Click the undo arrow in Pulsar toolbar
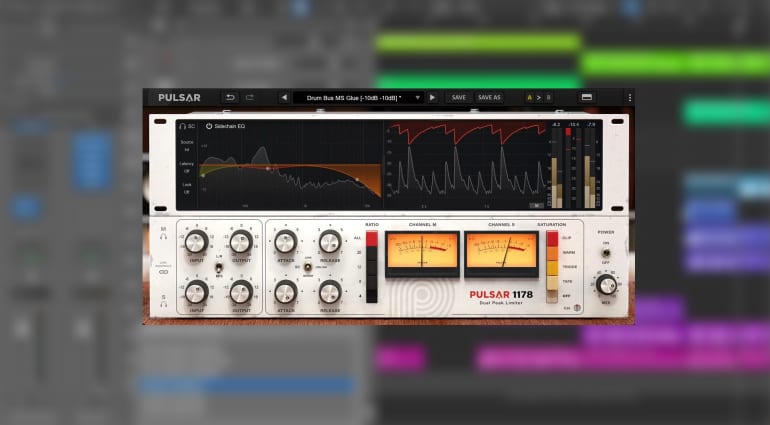The height and width of the screenshot is (425, 770). click(230, 97)
